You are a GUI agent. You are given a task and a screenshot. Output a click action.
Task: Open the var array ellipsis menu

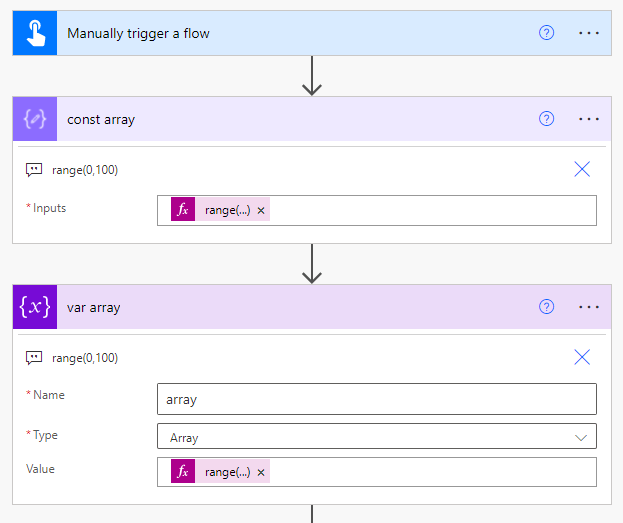(589, 307)
